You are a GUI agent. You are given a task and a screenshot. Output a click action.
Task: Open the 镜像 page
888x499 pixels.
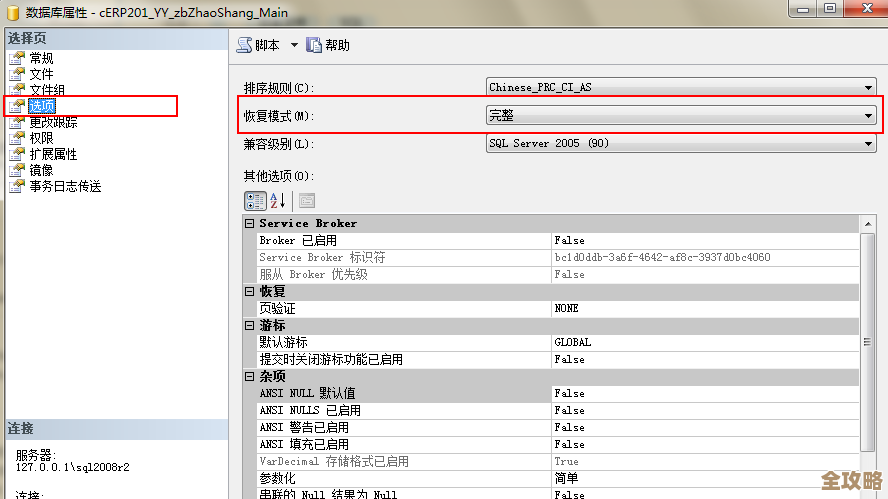pos(41,170)
